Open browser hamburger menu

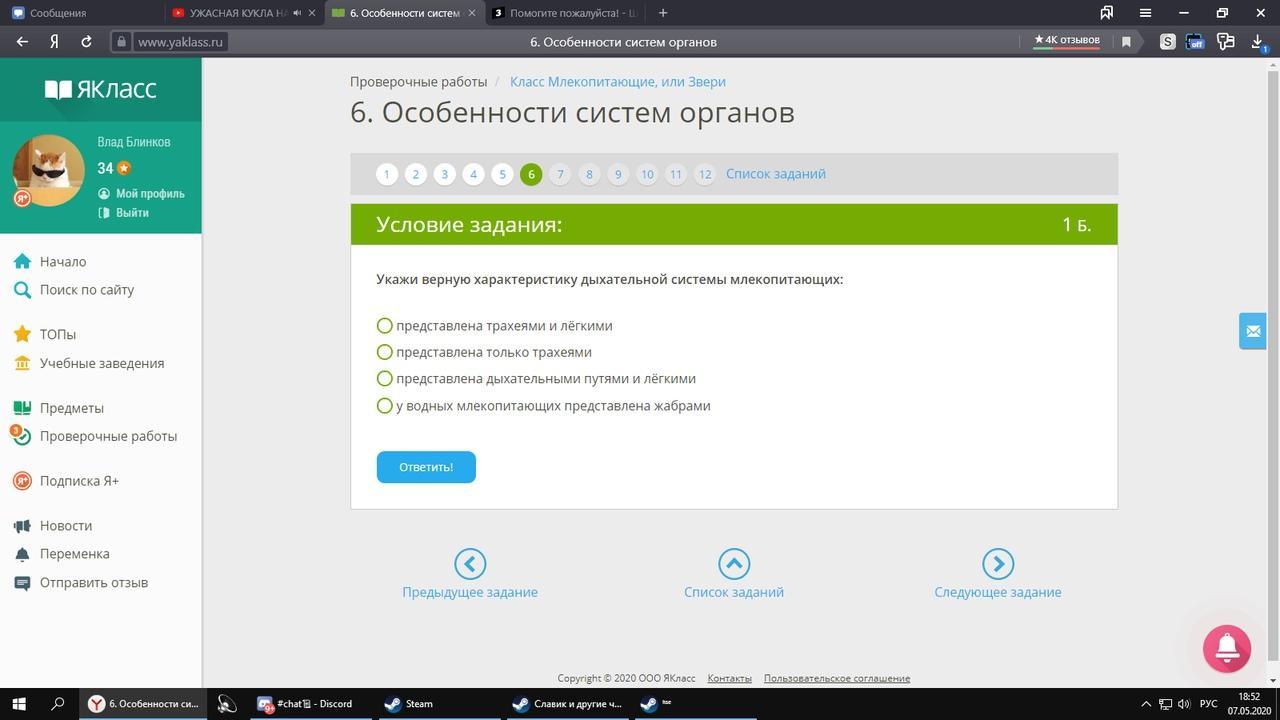click(1146, 13)
